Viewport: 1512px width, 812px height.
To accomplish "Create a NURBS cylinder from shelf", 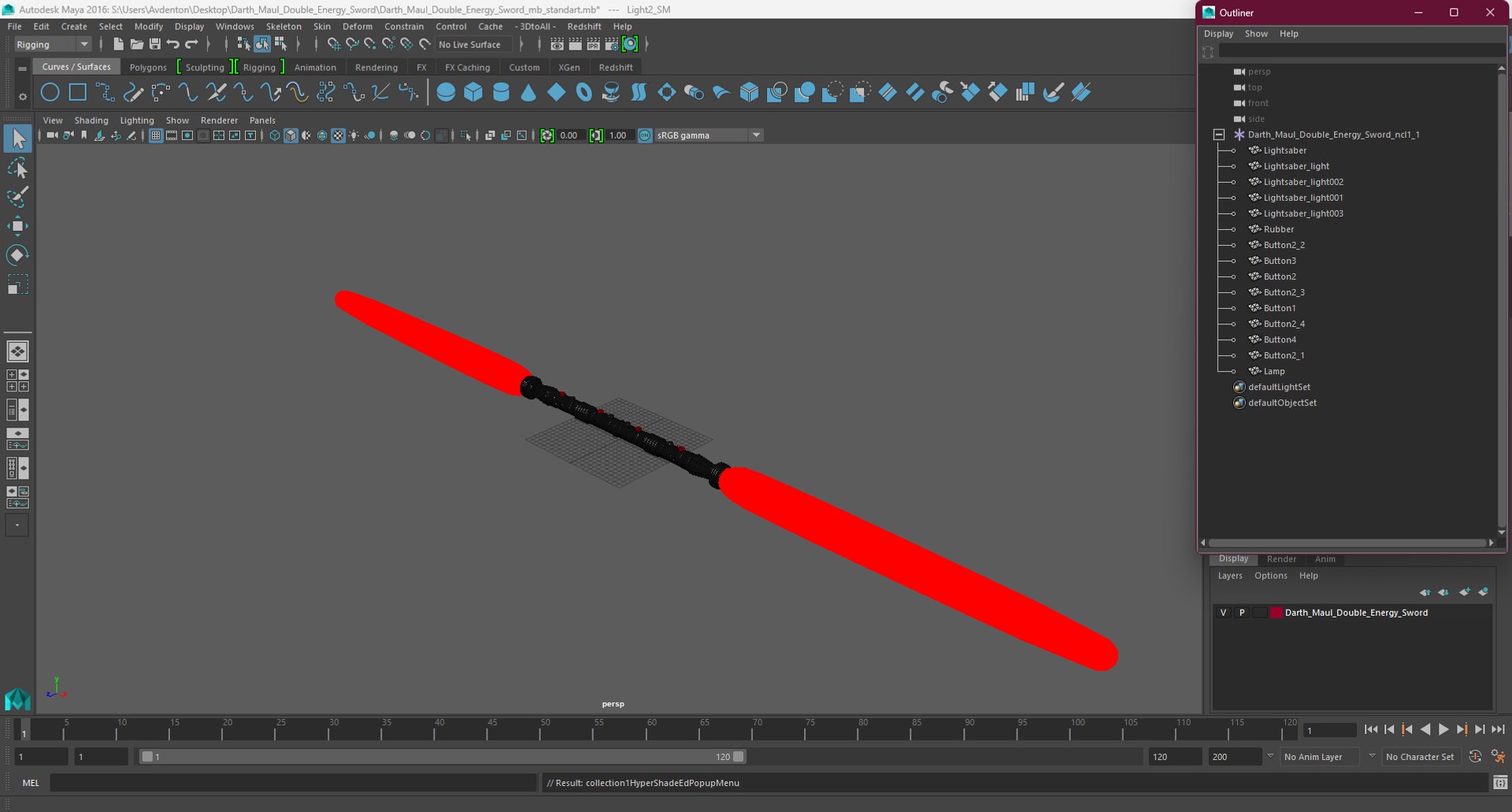I will [x=501, y=92].
